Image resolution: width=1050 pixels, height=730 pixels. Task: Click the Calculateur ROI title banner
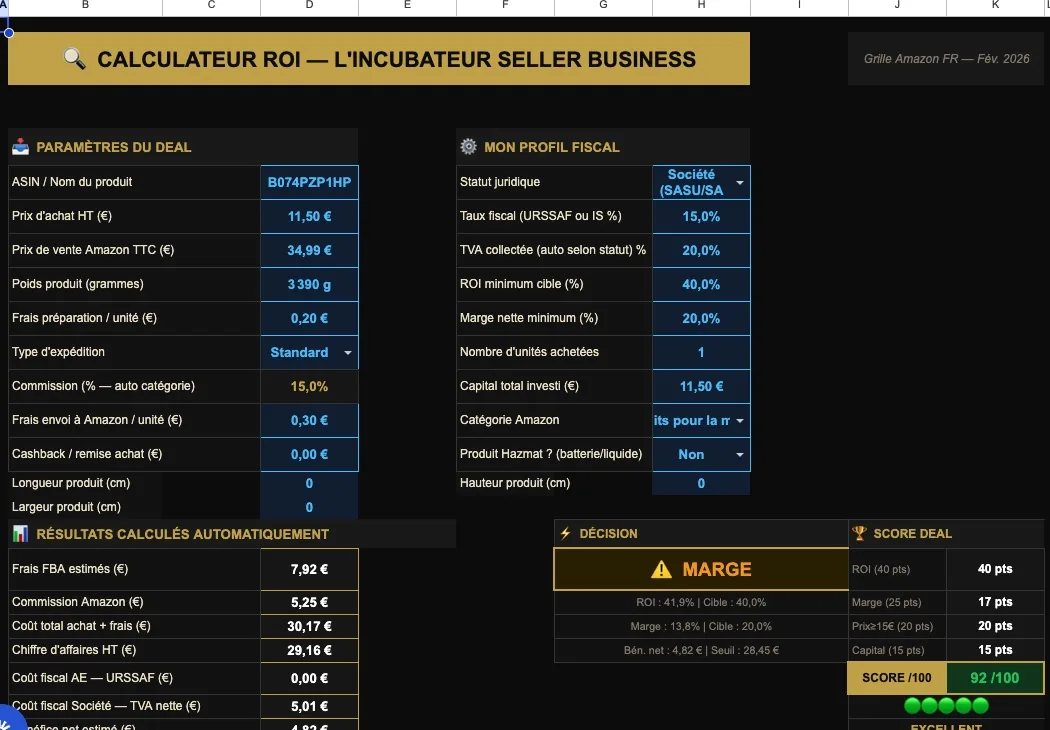(379, 59)
